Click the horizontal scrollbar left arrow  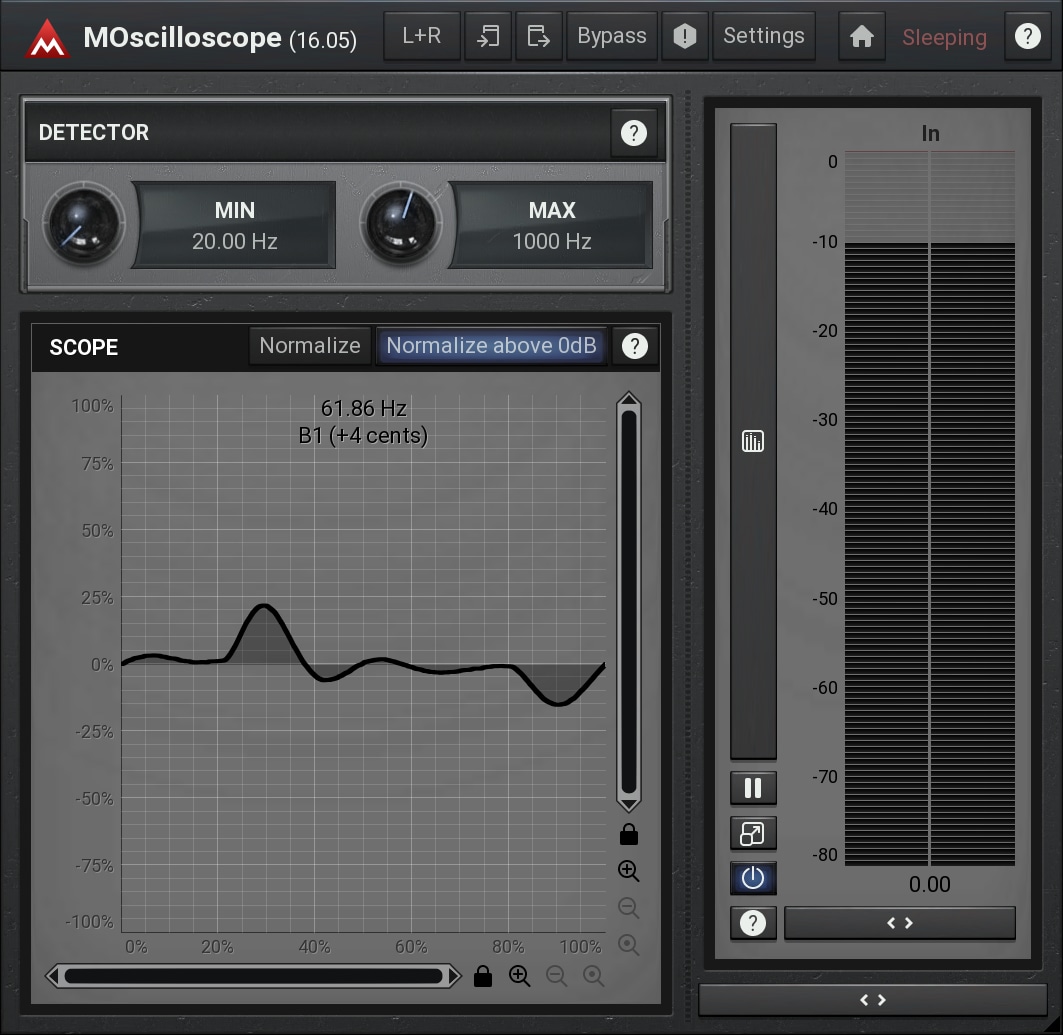(x=52, y=976)
